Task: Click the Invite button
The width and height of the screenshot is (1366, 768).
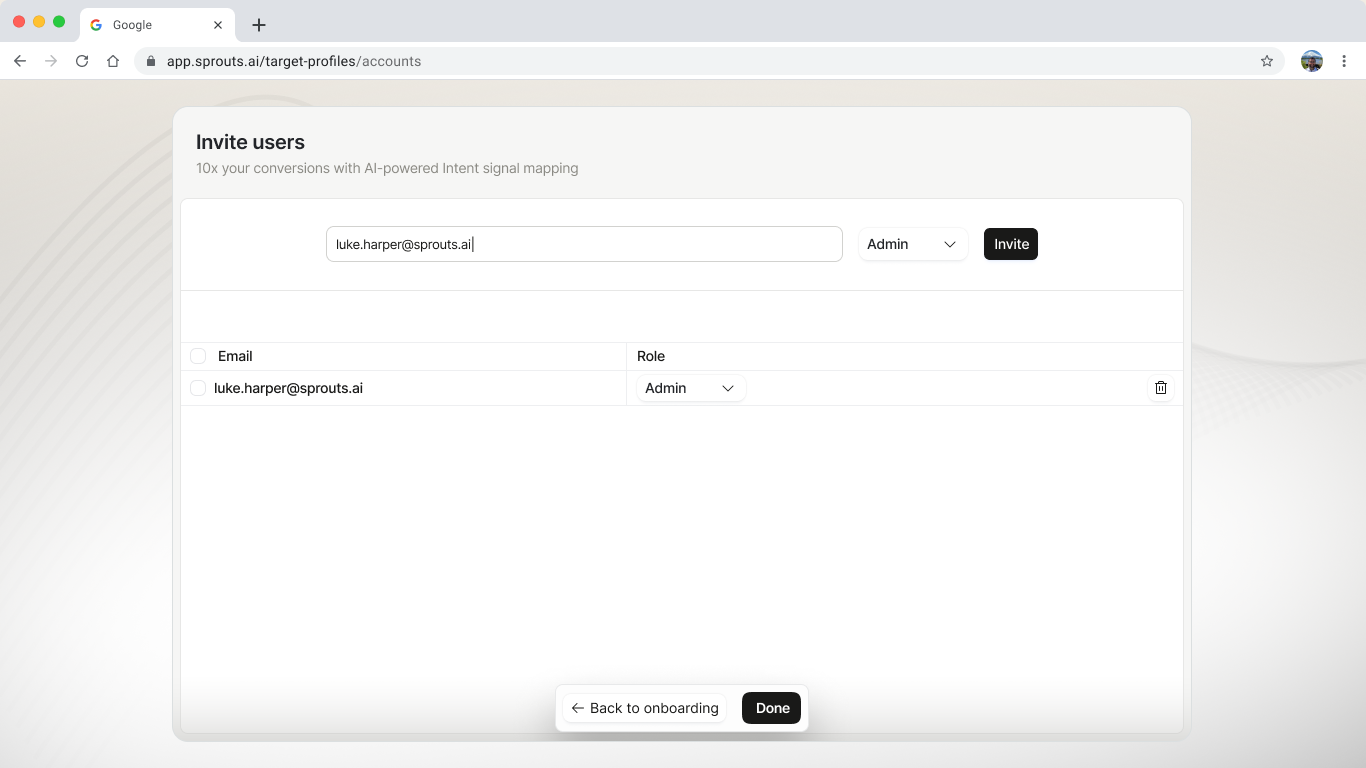Action: (x=1011, y=244)
